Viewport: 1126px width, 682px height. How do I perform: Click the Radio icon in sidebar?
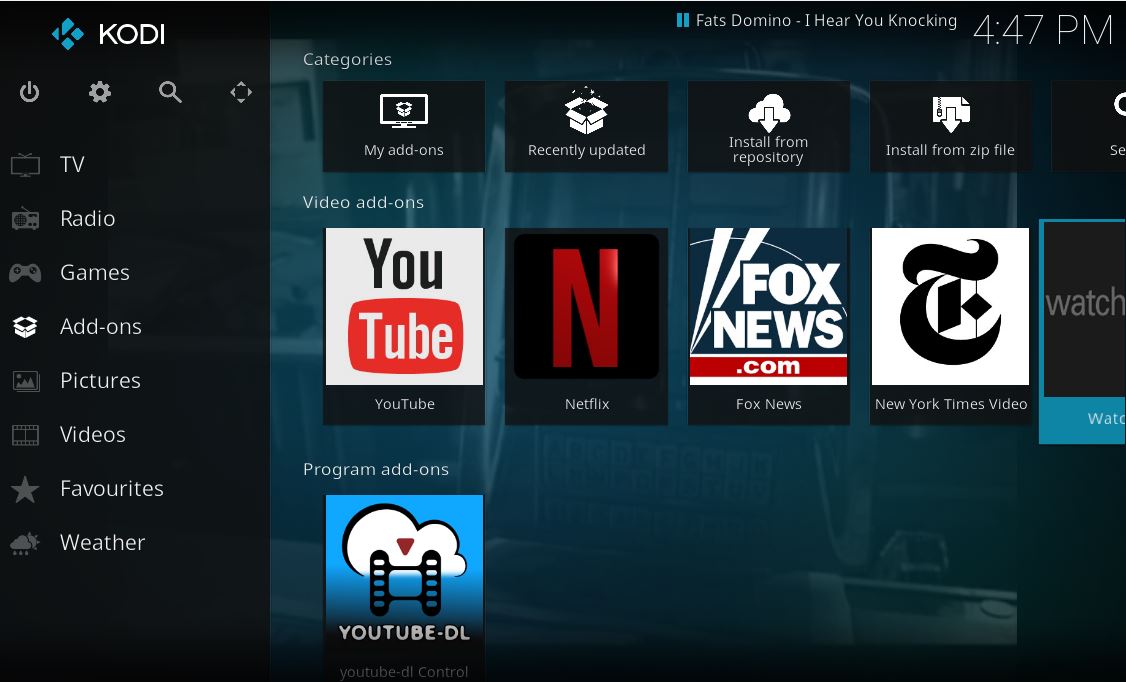click(x=25, y=218)
